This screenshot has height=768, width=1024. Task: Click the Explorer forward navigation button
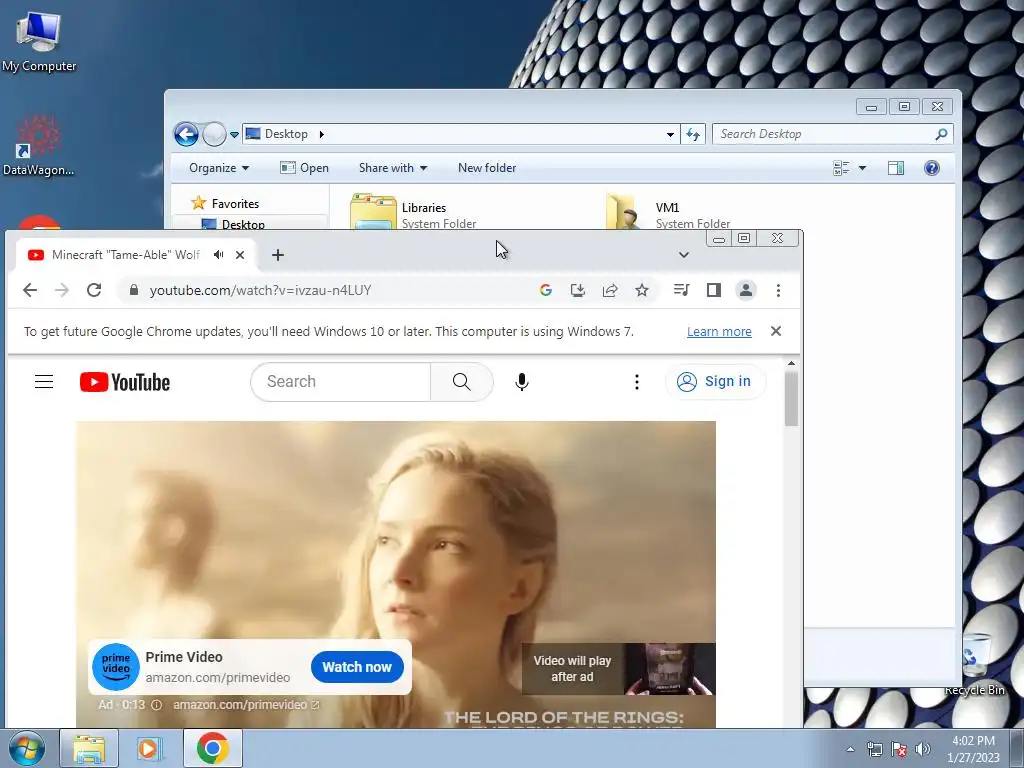(x=214, y=135)
